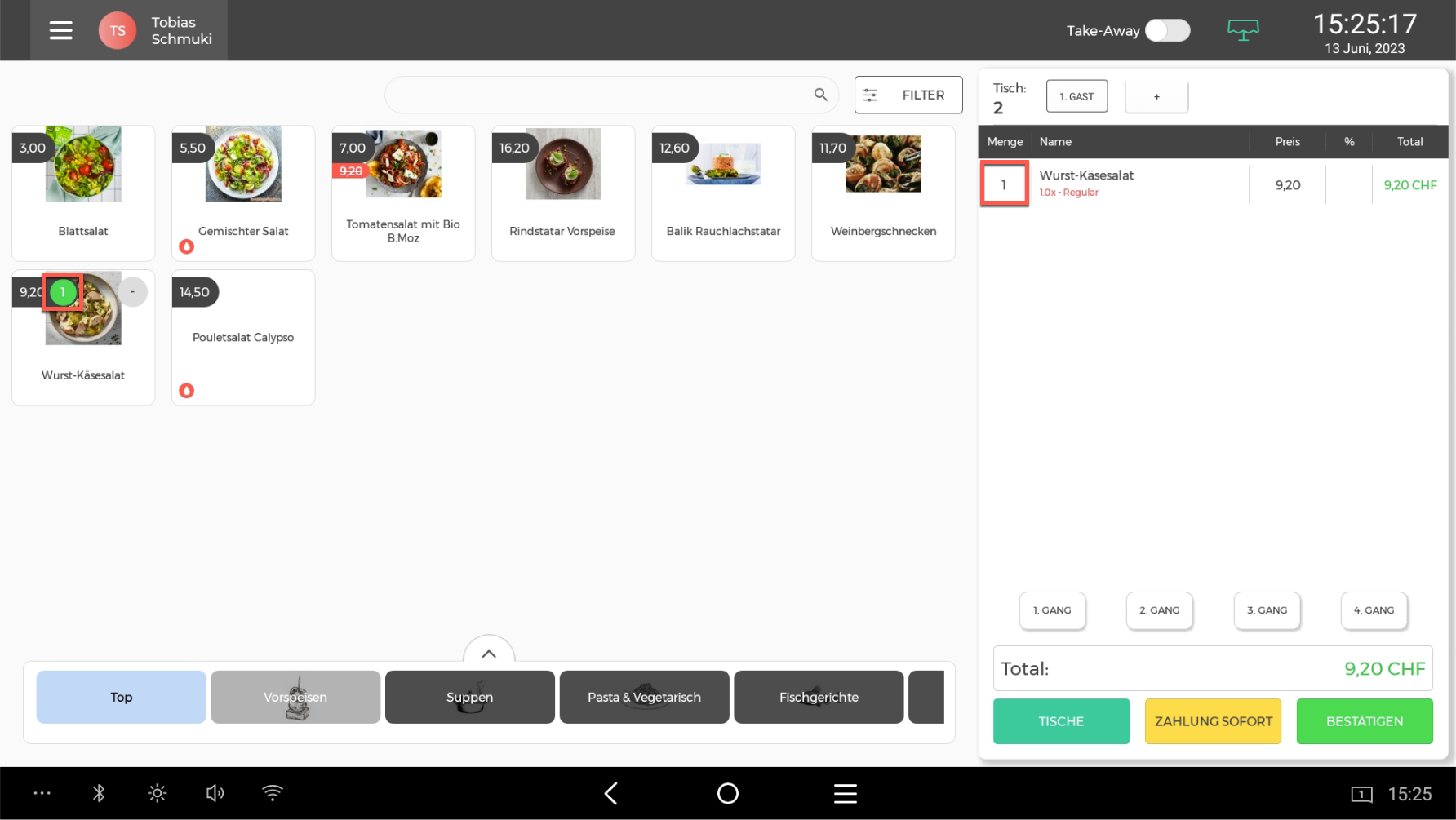
Task: Click the green quantity badge on Wurst-Käsesalat
Action: 63,292
